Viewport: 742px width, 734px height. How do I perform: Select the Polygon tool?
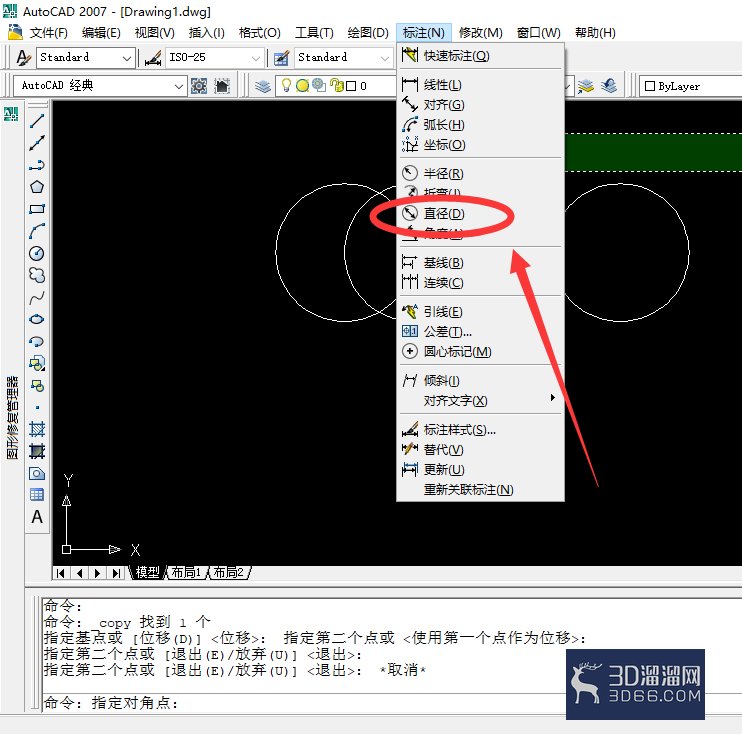click(x=37, y=187)
